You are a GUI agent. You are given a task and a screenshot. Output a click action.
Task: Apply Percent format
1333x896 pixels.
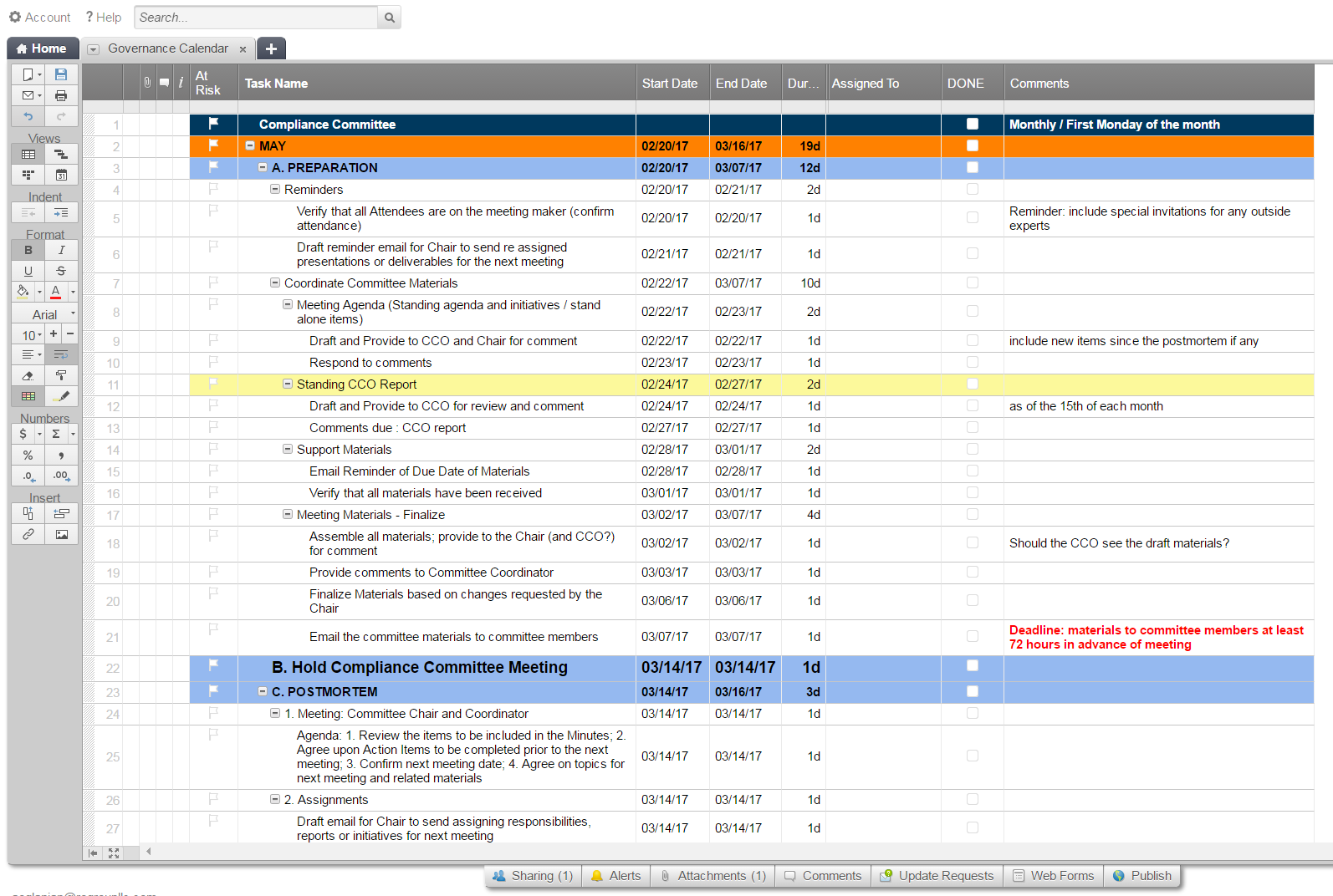tap(28, 455)
